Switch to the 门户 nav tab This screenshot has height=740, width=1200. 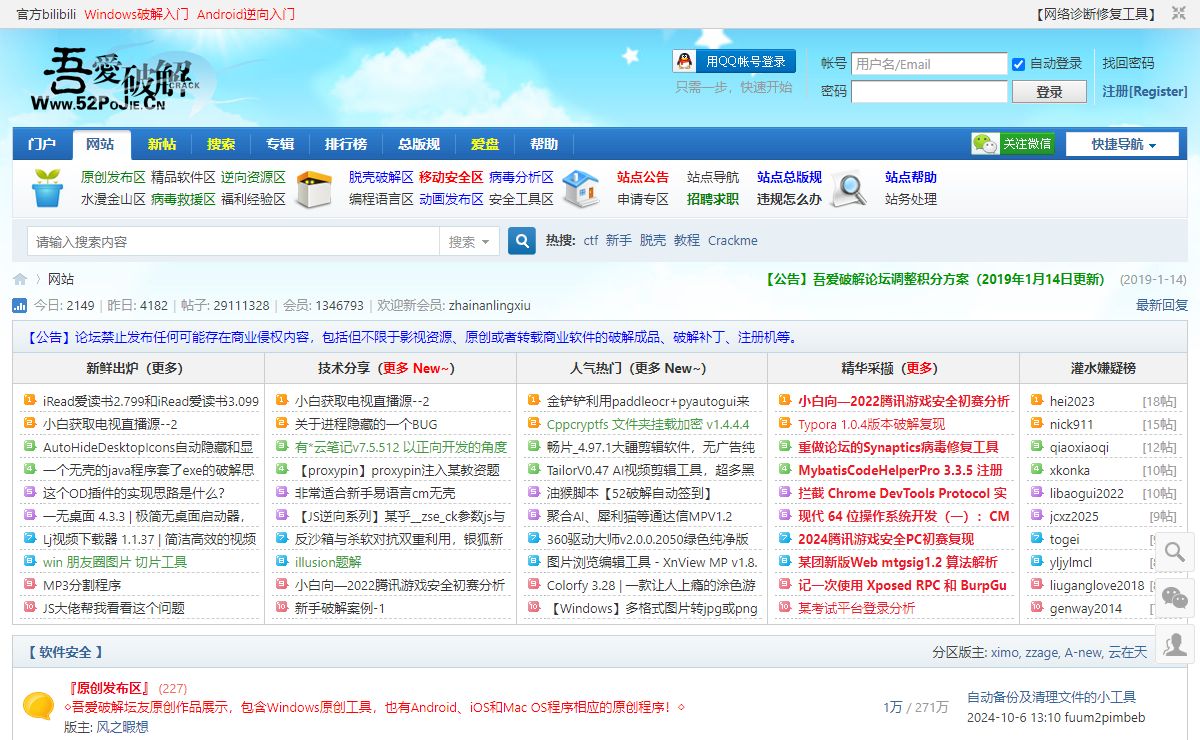[x=42, y=144]
